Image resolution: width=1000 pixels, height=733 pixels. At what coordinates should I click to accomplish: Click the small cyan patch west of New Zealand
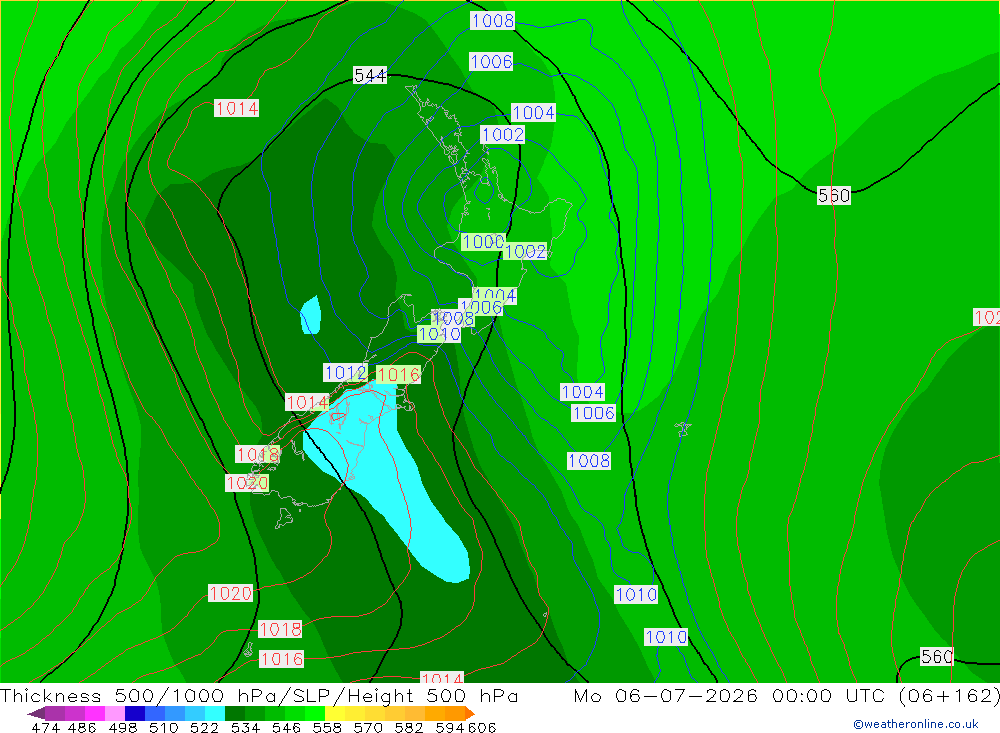click(311, 315)
